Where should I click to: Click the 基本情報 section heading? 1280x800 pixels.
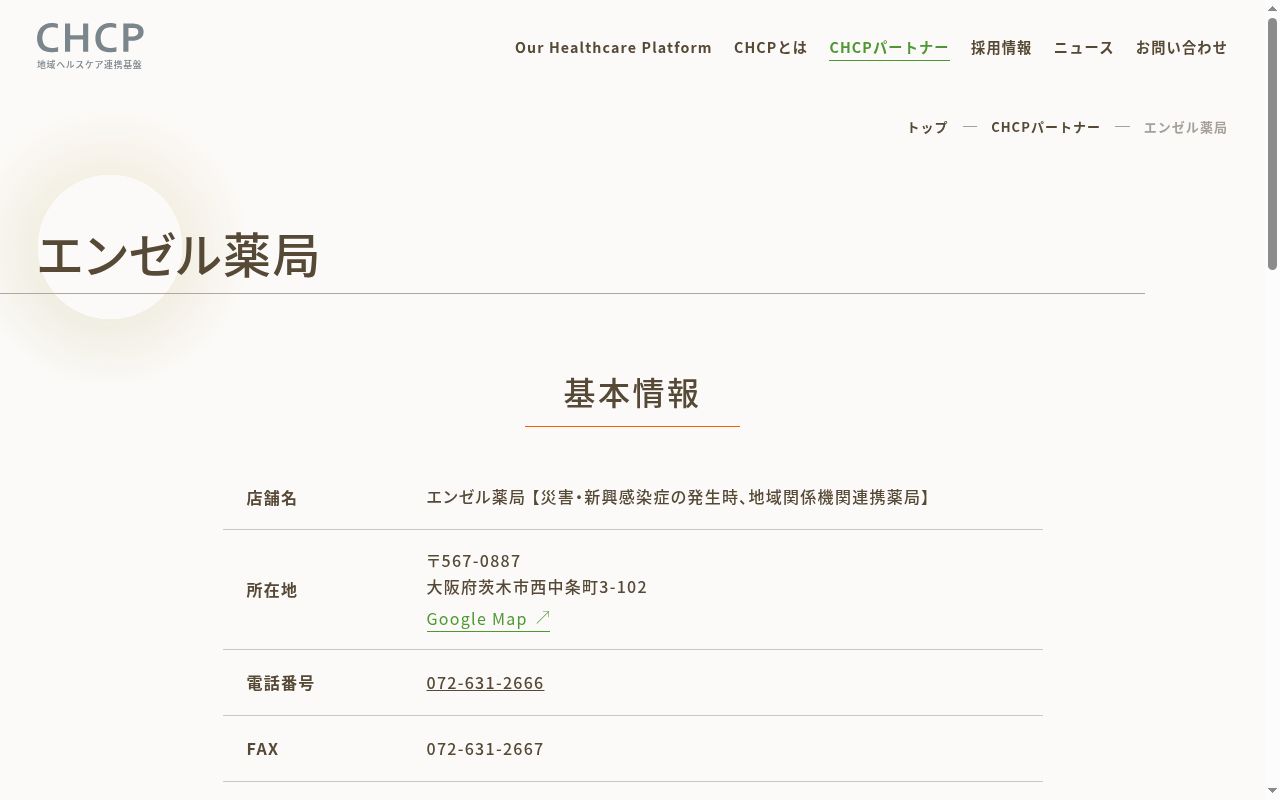coord(632,393)
